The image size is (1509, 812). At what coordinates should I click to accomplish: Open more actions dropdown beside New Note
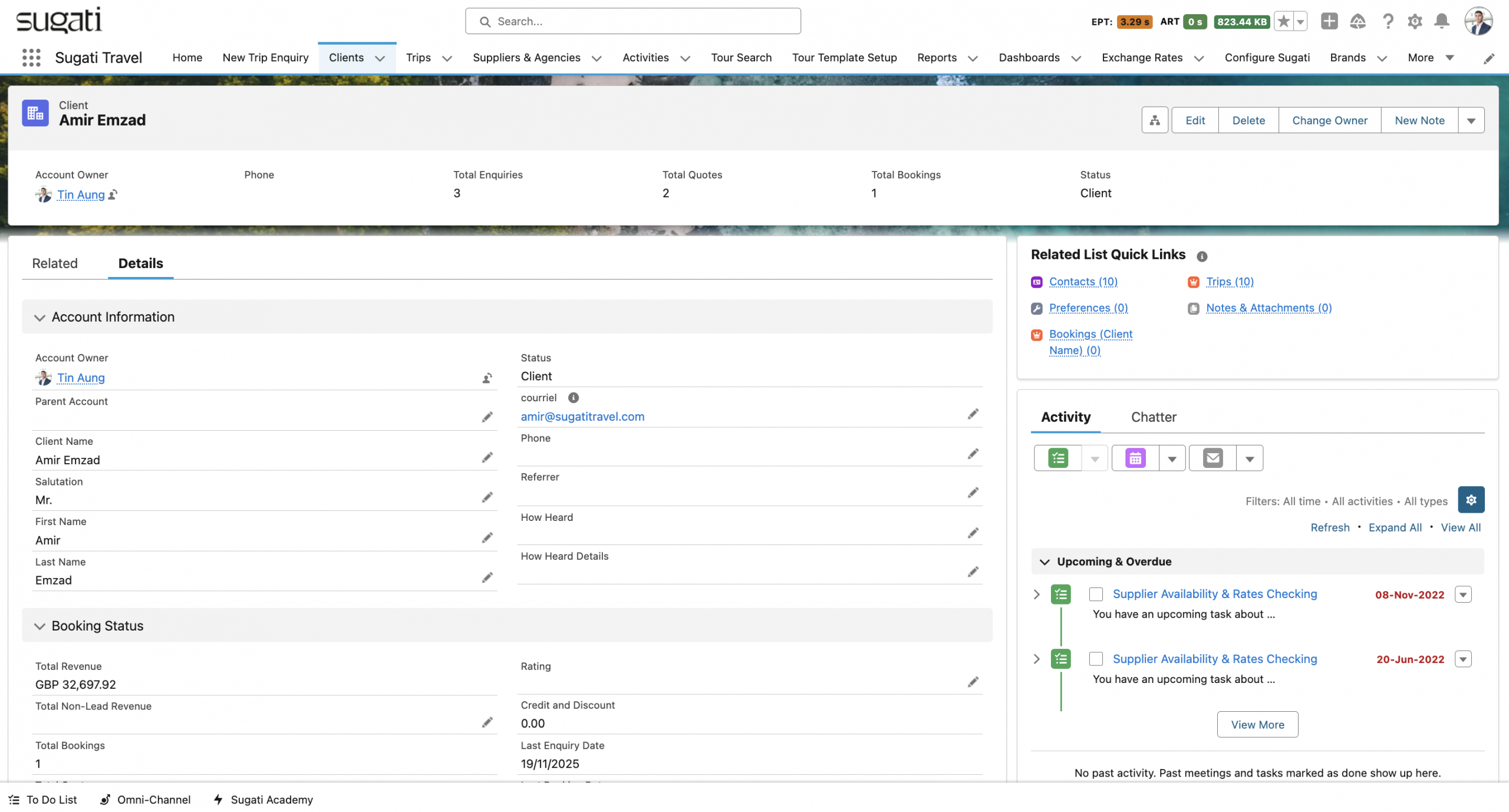click(x=1471, y=120)
